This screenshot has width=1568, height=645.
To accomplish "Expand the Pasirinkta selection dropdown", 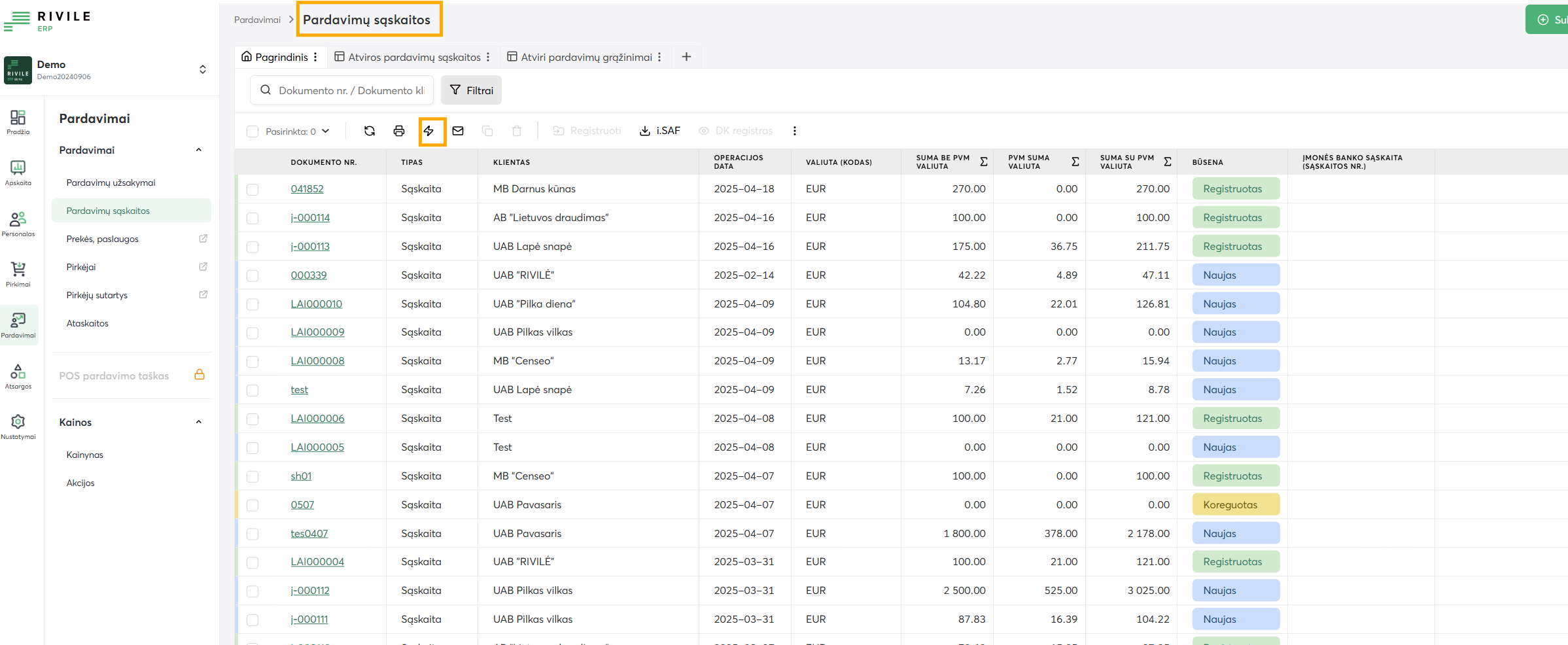I will pos(326,131).
